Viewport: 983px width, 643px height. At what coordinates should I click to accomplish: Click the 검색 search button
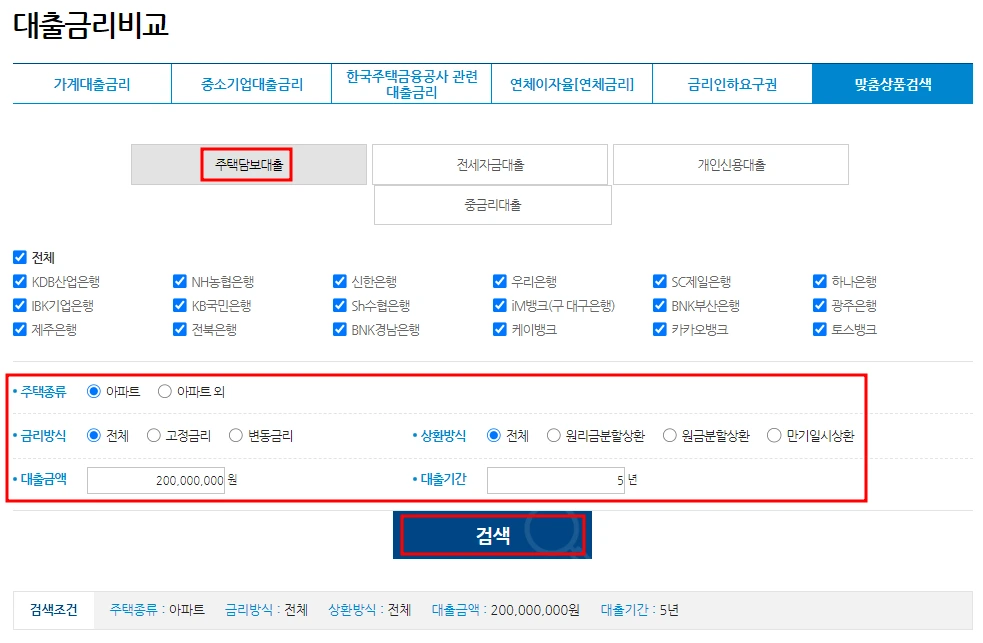(491, 535)
